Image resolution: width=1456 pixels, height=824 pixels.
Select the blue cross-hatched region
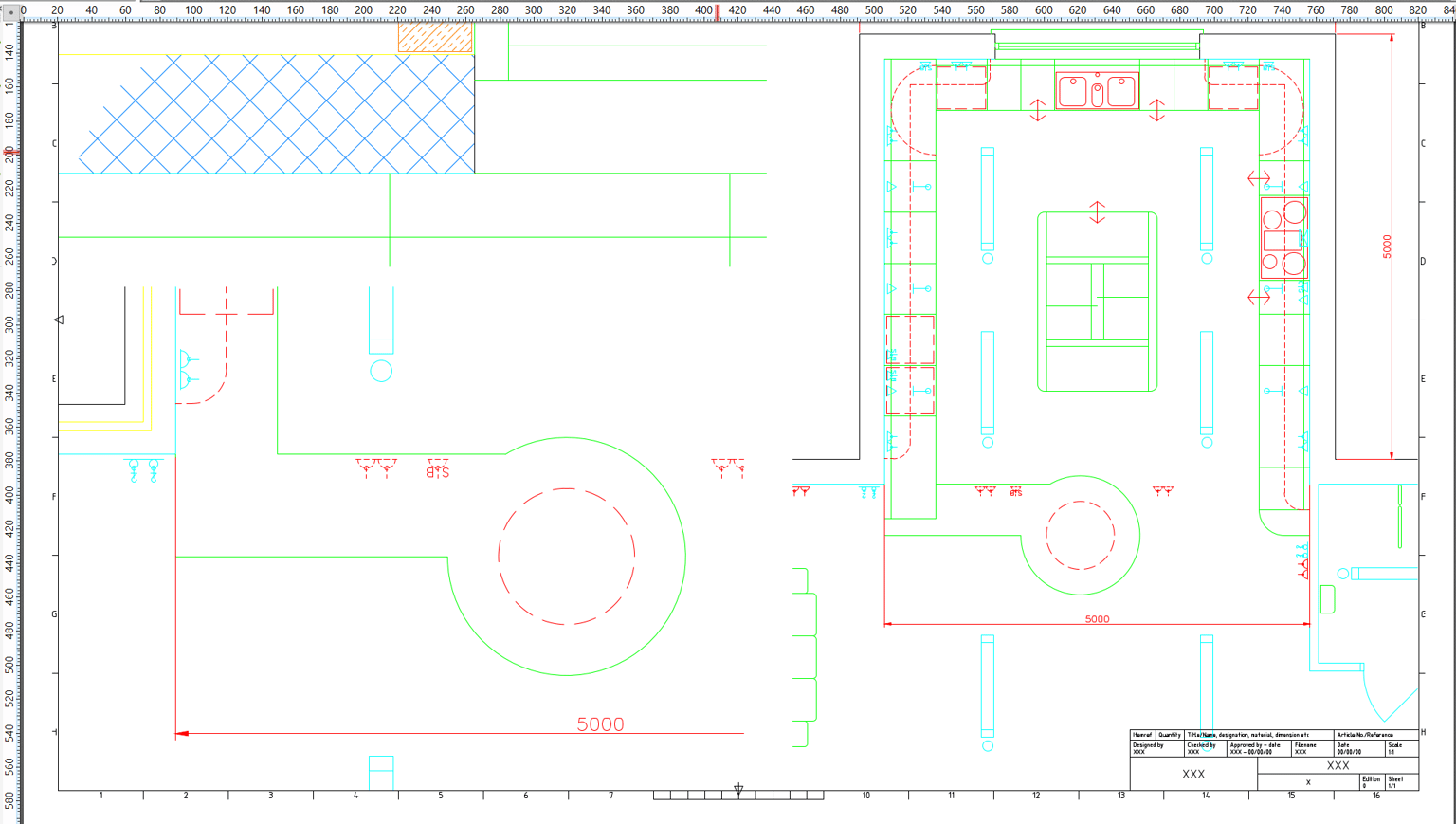point(276,114)
